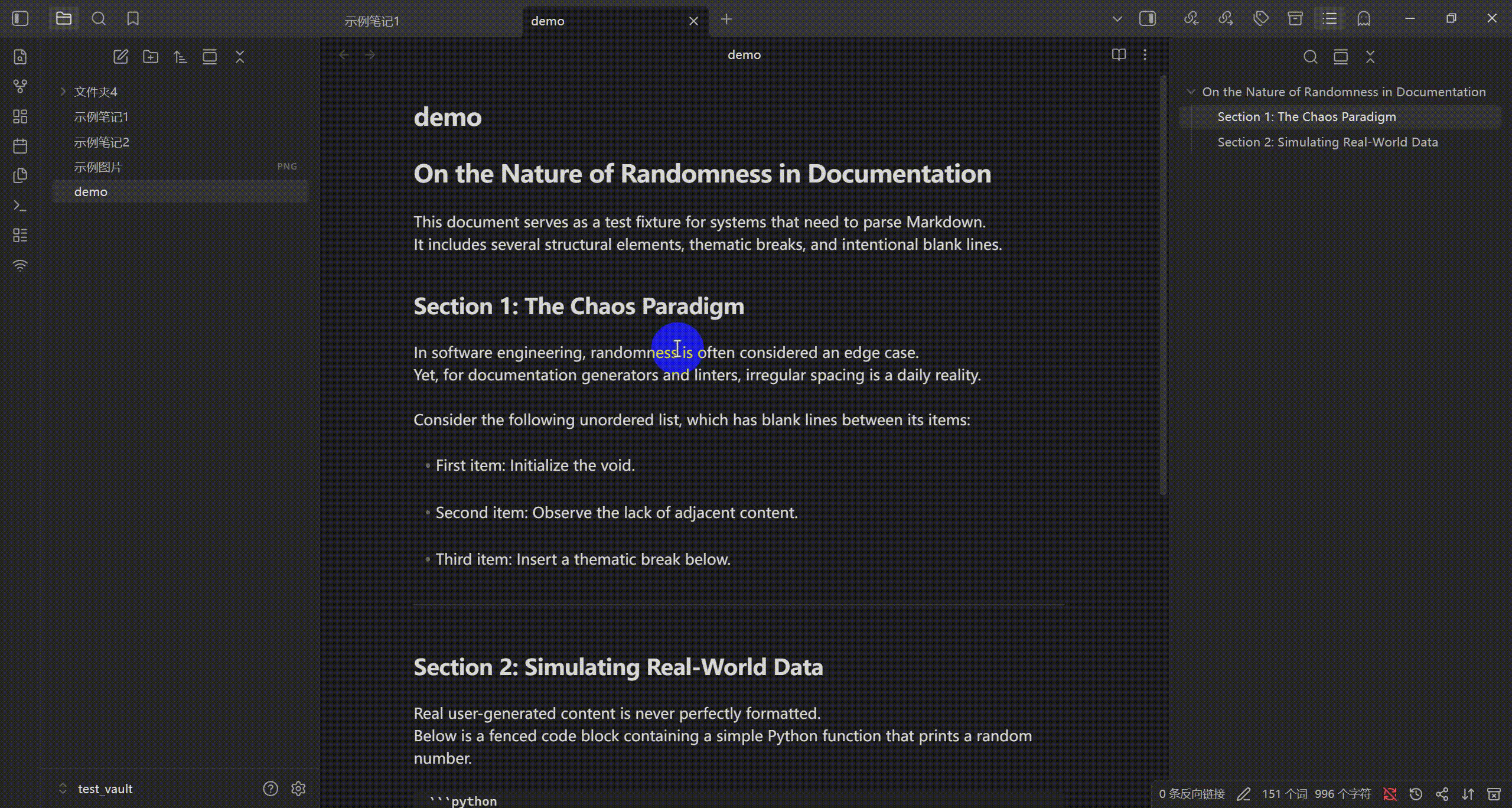Open the command palette

pyautogui.click(x=20, y=206)
